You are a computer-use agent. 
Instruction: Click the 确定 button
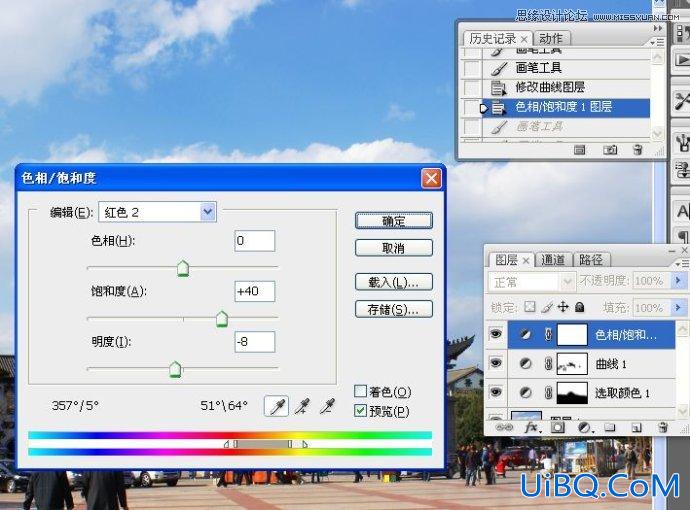click(x=394, y=221)
